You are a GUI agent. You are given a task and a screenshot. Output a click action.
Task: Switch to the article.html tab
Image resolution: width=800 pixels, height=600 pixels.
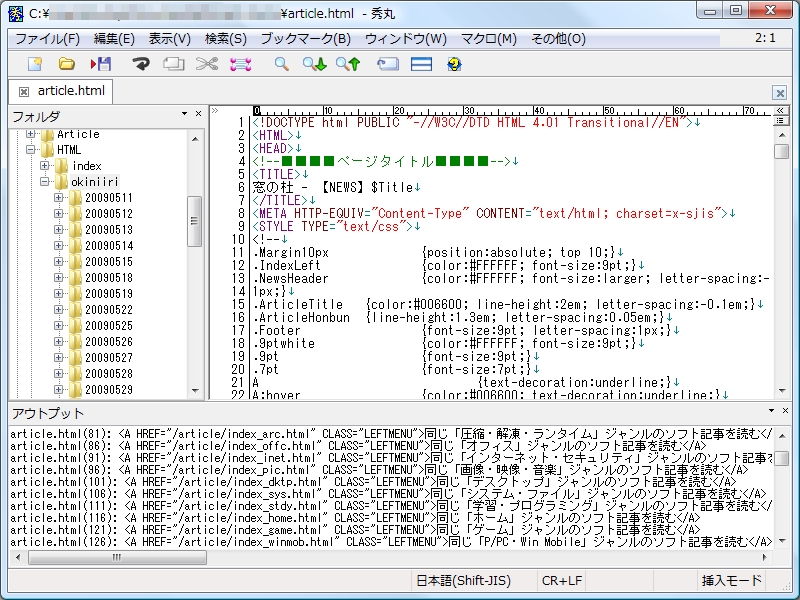(70, 91)
